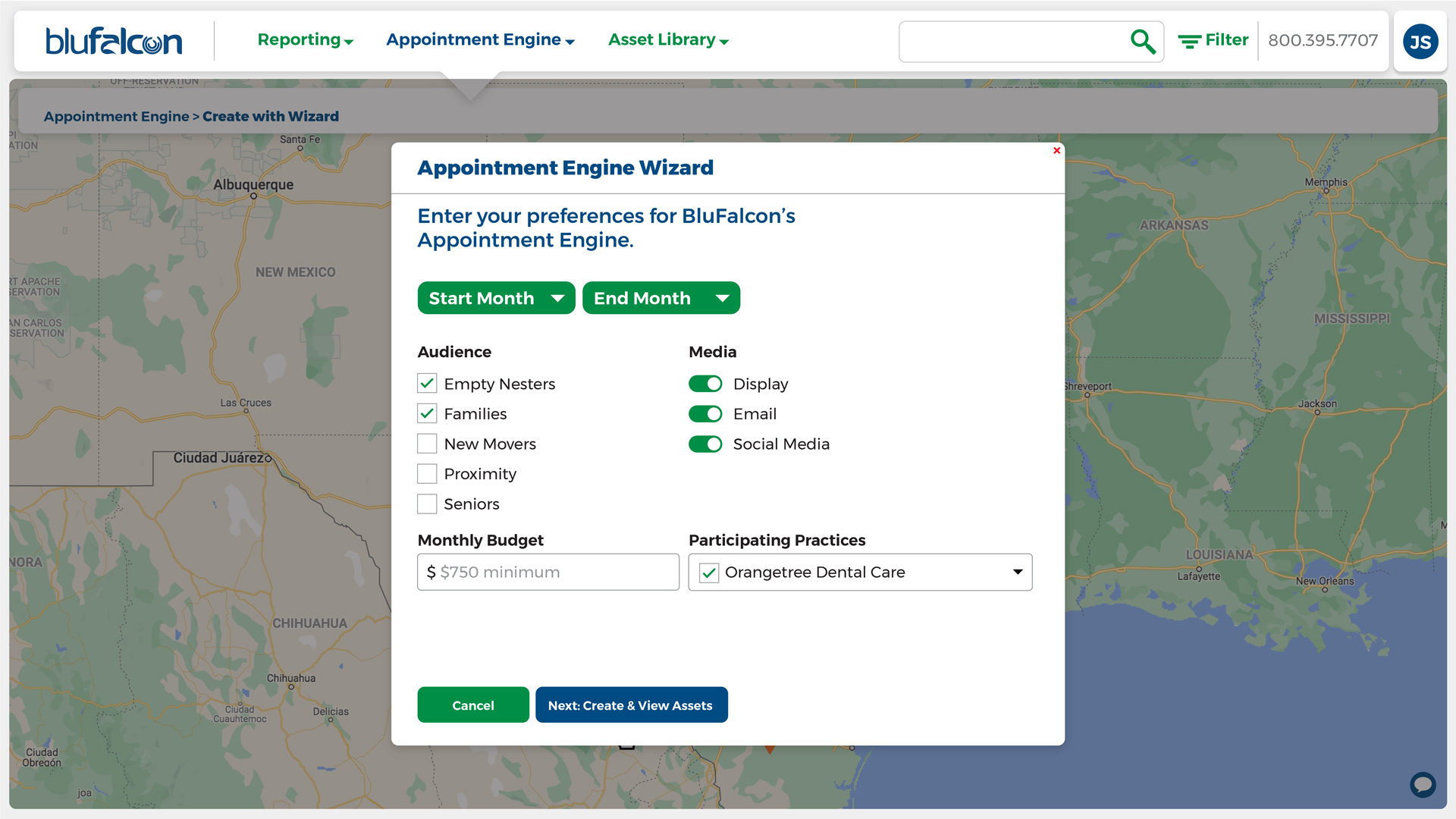This screenshot has width=1456, height=819.
Task: Click the BluFalcon logo icon
Action: point(113,40)
